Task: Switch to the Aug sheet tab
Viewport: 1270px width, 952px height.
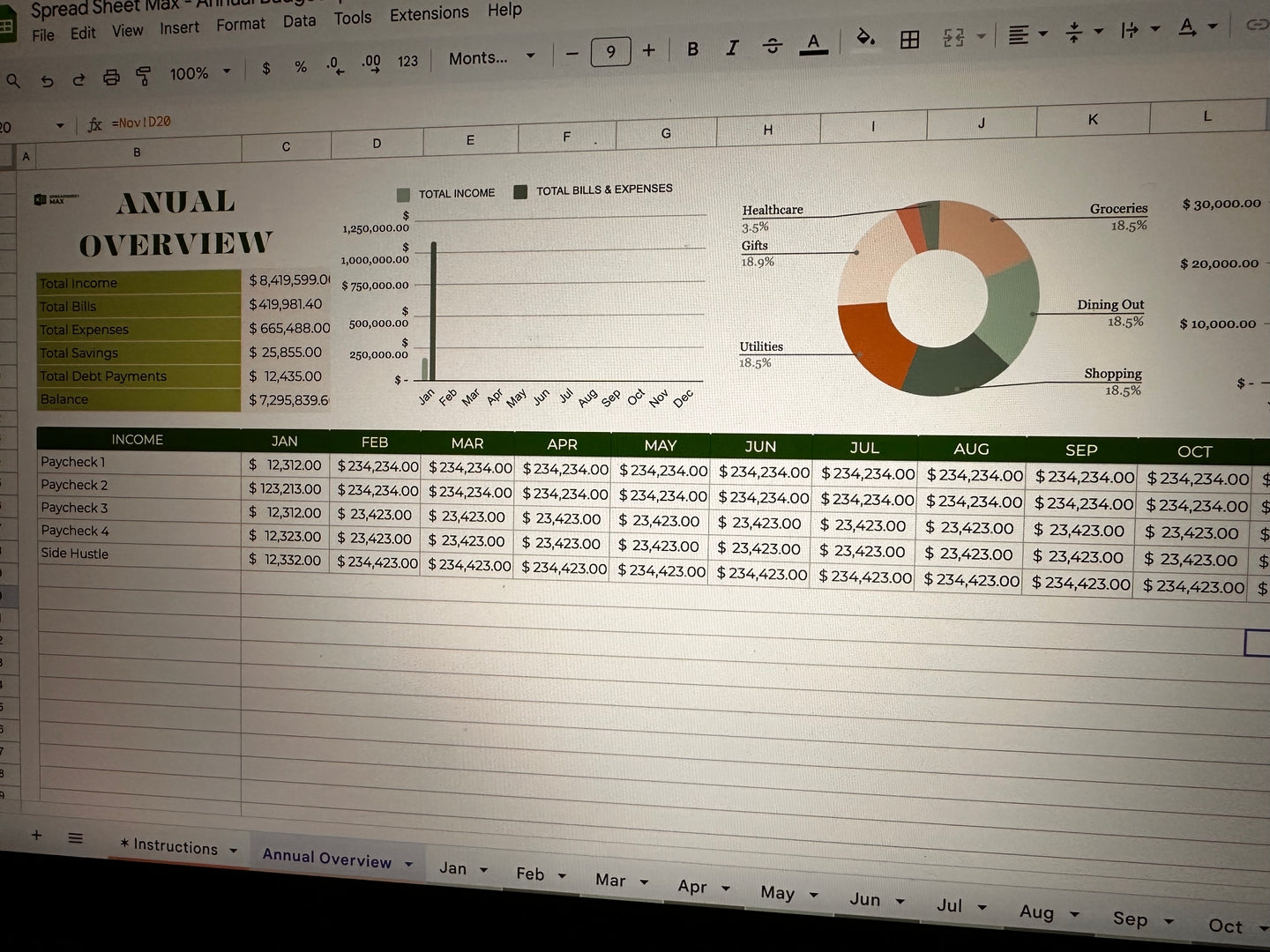Action: click(1036, 912)
